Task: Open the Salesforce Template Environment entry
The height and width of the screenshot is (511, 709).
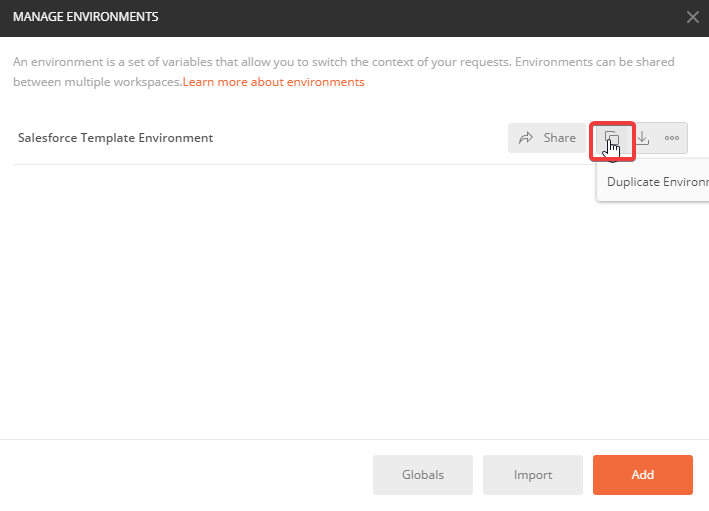Action: click(115, 138)
